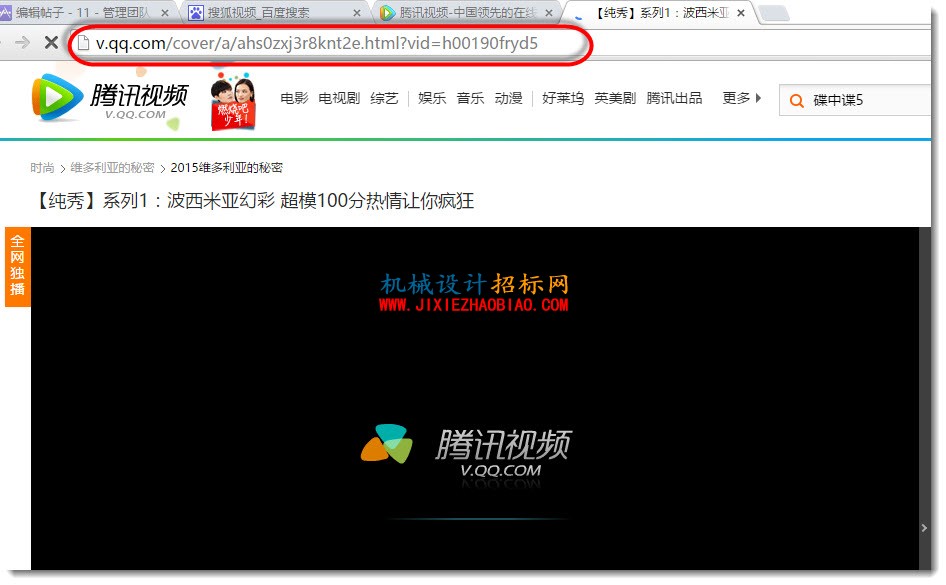
Task: Click the page icon in address bar
Action: point(83,43)
